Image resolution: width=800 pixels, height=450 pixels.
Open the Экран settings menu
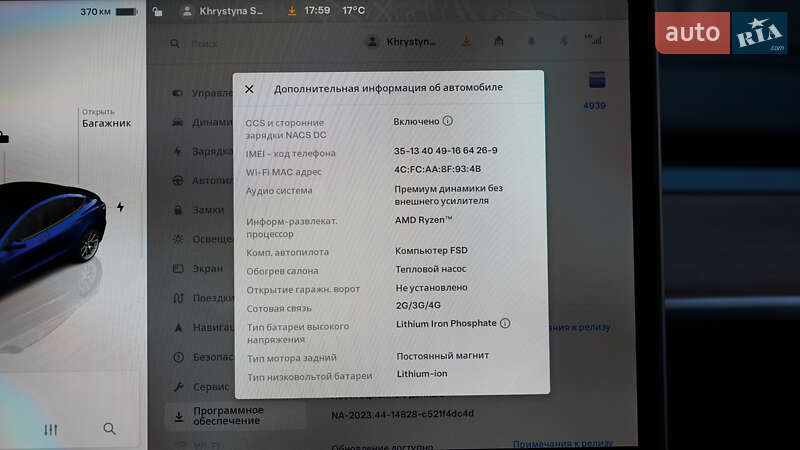(208, 268)
